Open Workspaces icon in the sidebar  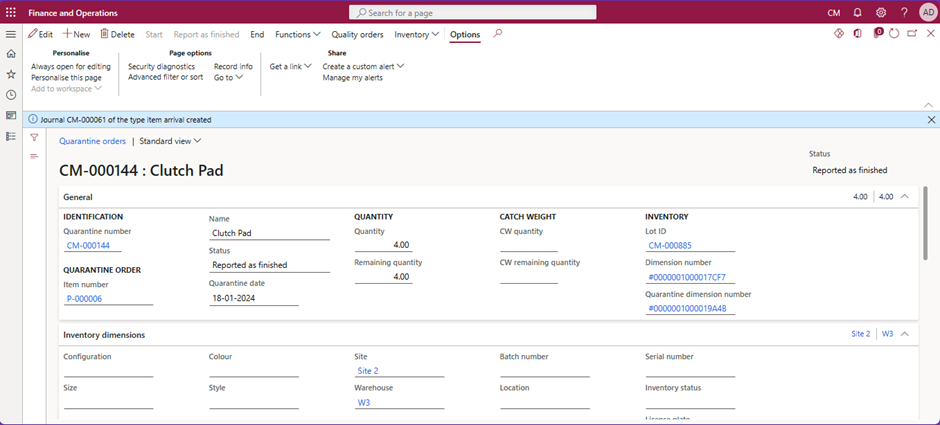(11, 115)
